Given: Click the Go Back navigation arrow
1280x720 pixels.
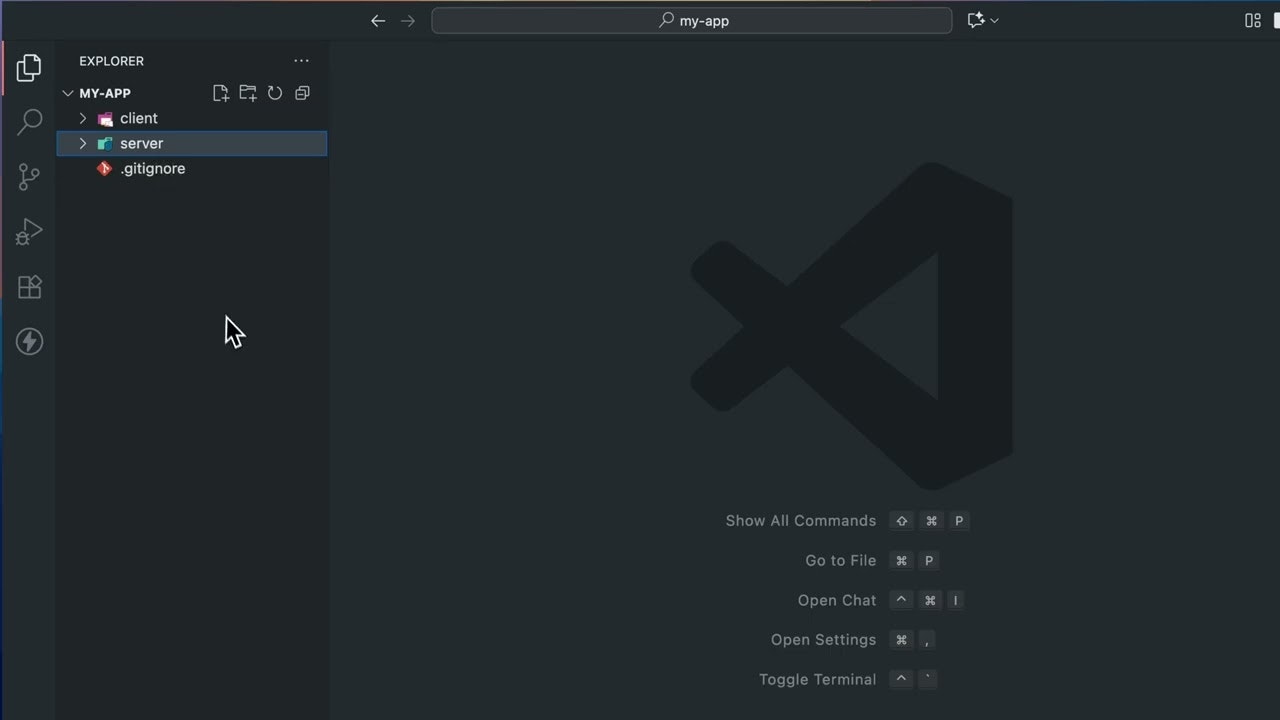Looking at the screenshot, I should click(378, 20).
